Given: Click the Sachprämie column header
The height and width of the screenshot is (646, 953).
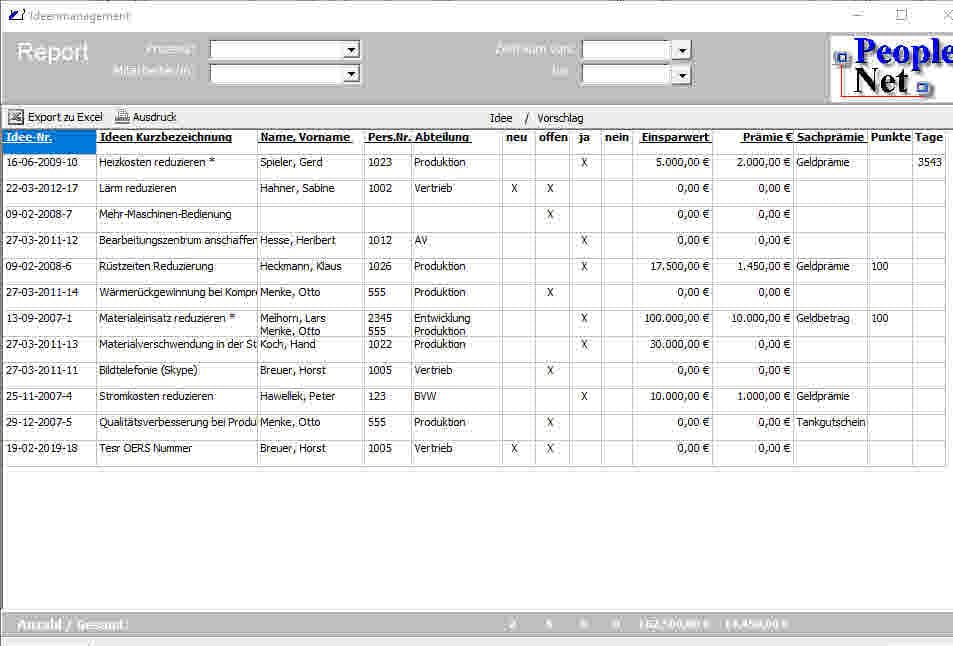Looking at the screenshot, I should [x=830, y=137].
